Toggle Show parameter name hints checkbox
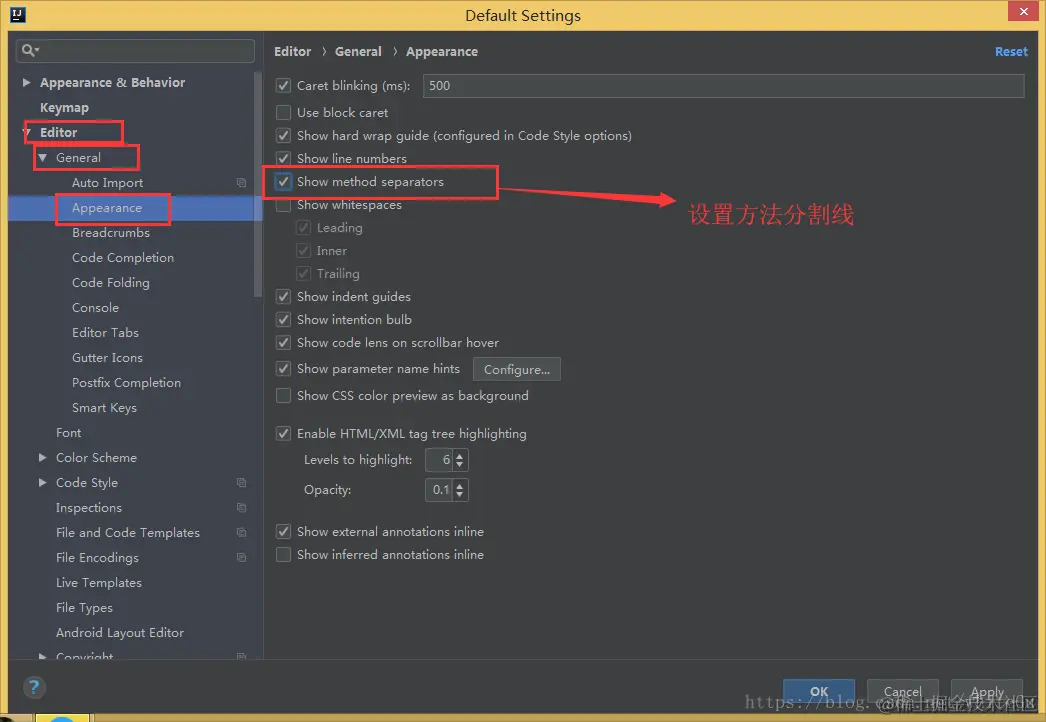1046x722 pixels. tap(284, 368)
